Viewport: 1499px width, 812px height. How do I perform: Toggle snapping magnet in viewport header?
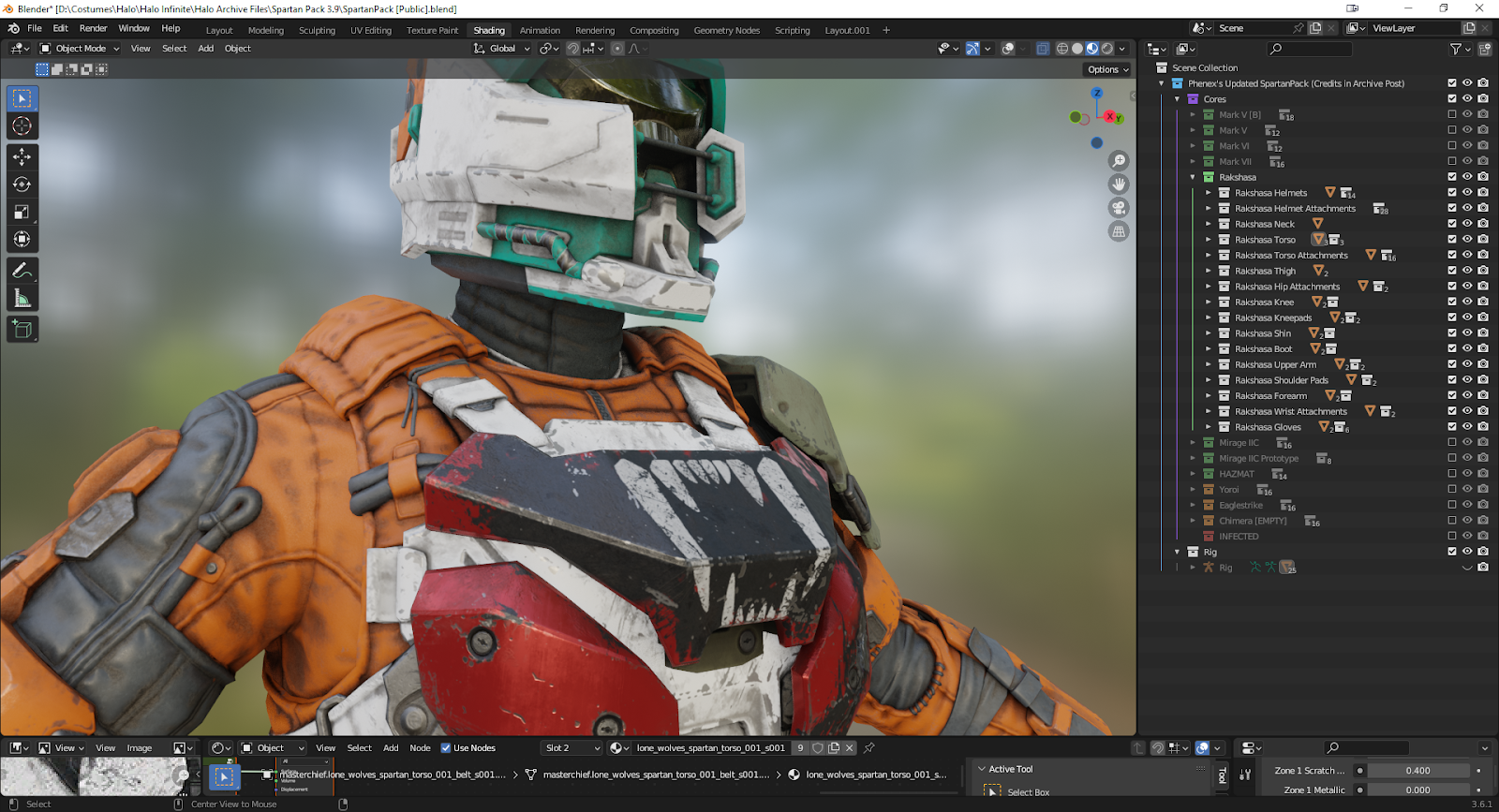point(572,49)
